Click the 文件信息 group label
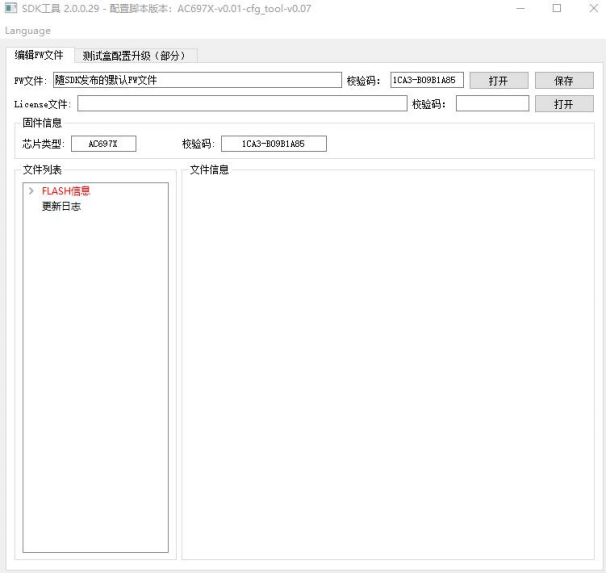Screen dimensions: 606x573 point(209,170)
